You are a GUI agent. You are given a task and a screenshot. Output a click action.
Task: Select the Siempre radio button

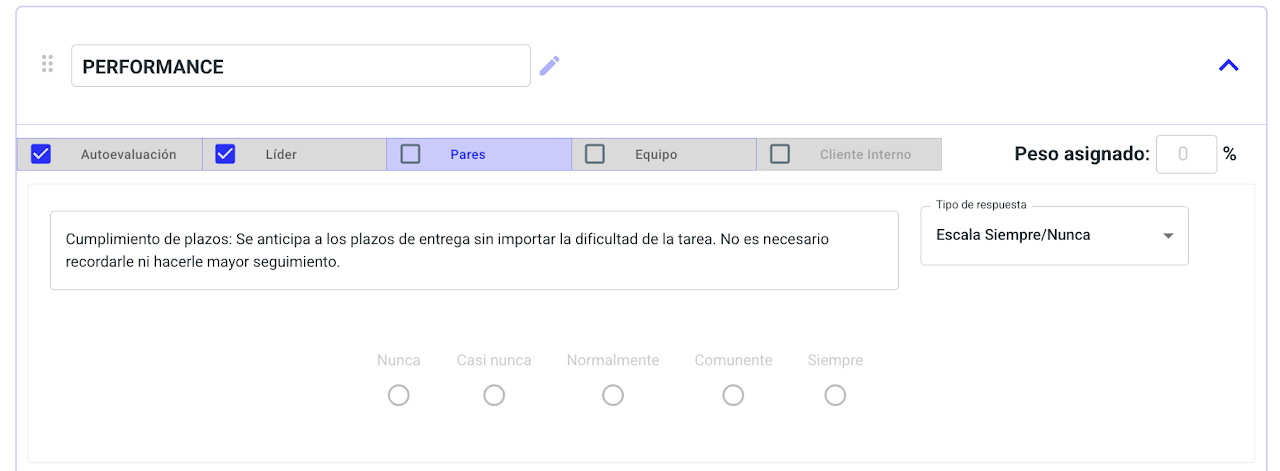[x=835, y=396]
